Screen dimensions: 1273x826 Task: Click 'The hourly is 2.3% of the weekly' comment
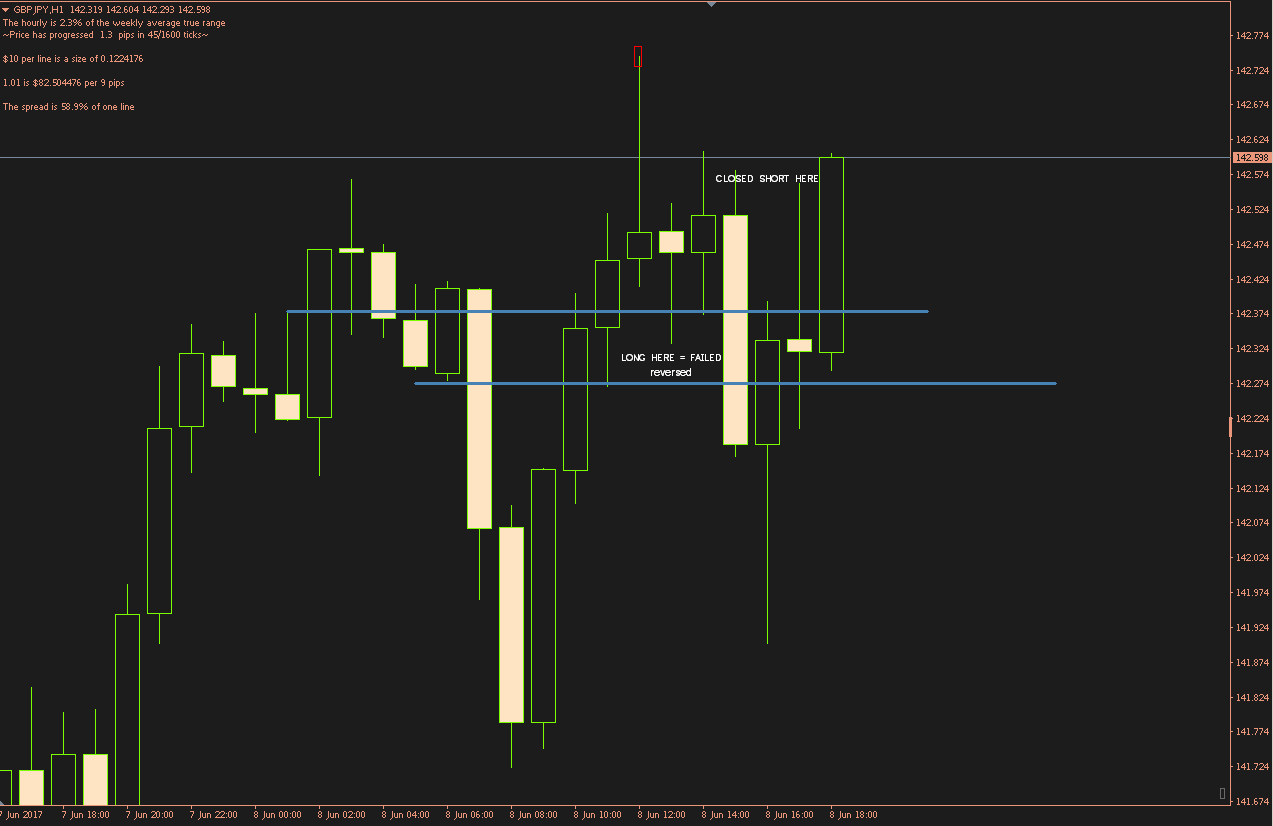[114, 23]
